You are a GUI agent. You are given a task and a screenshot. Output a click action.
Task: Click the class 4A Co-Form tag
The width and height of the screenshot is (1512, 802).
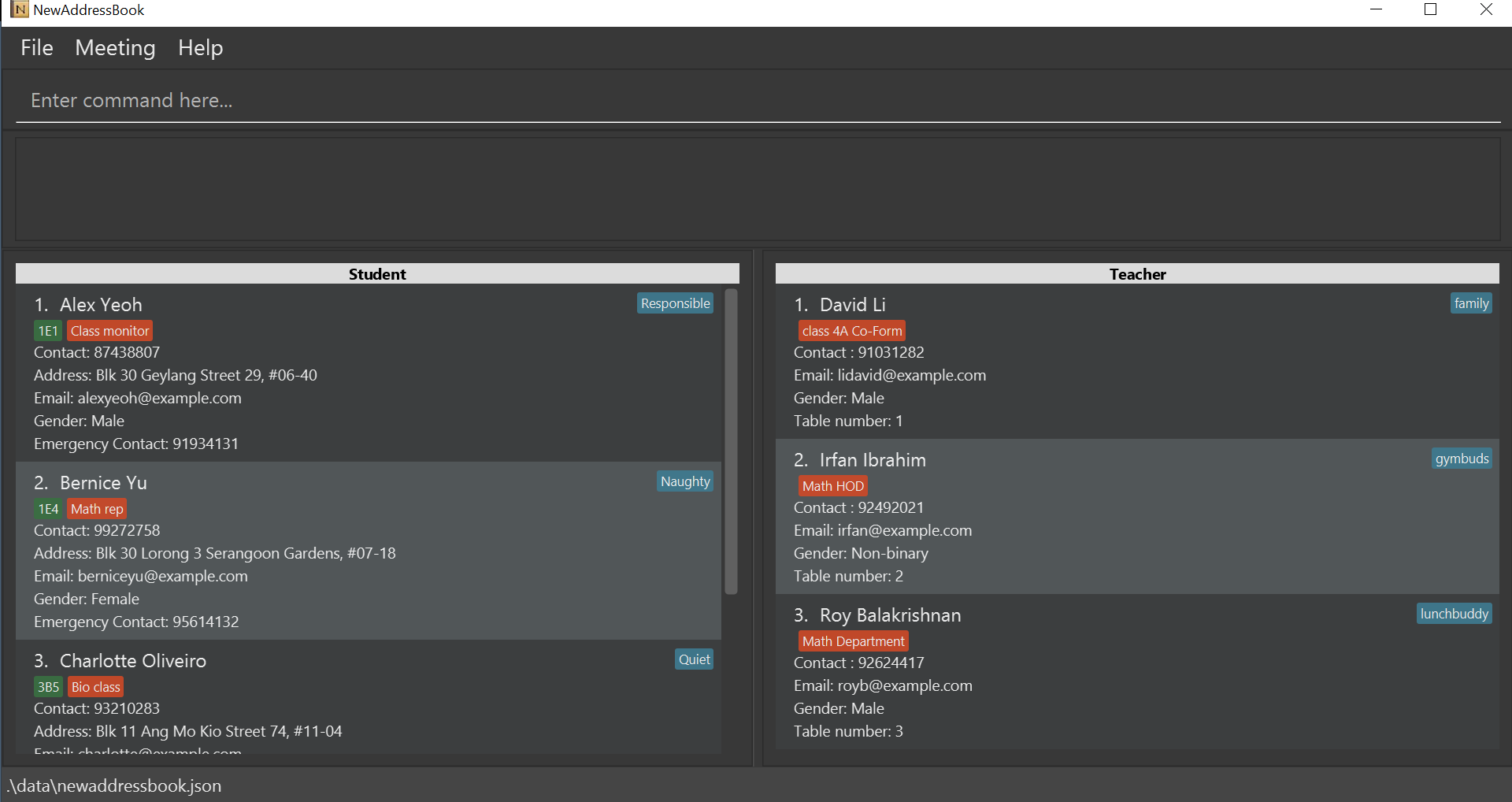click(x=852, y=331)
